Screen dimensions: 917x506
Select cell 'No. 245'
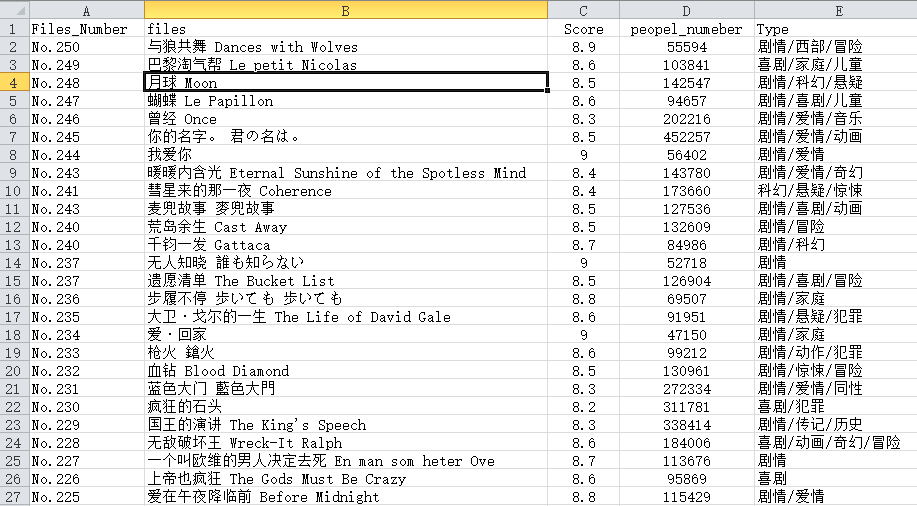(x=87, y=137)
